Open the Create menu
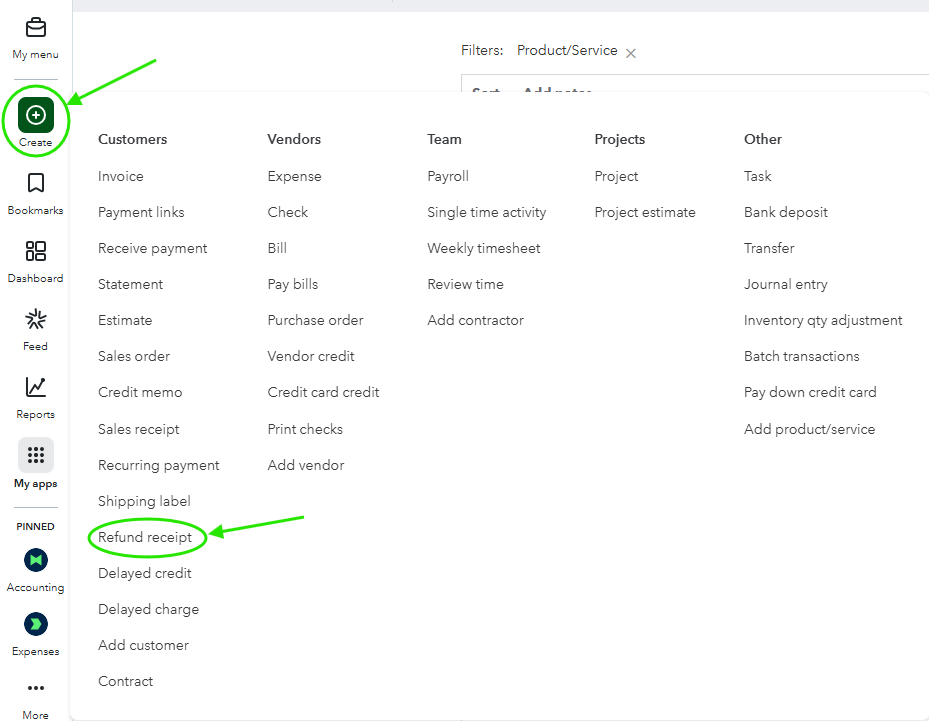929x721 pixels. pos(35,115)
